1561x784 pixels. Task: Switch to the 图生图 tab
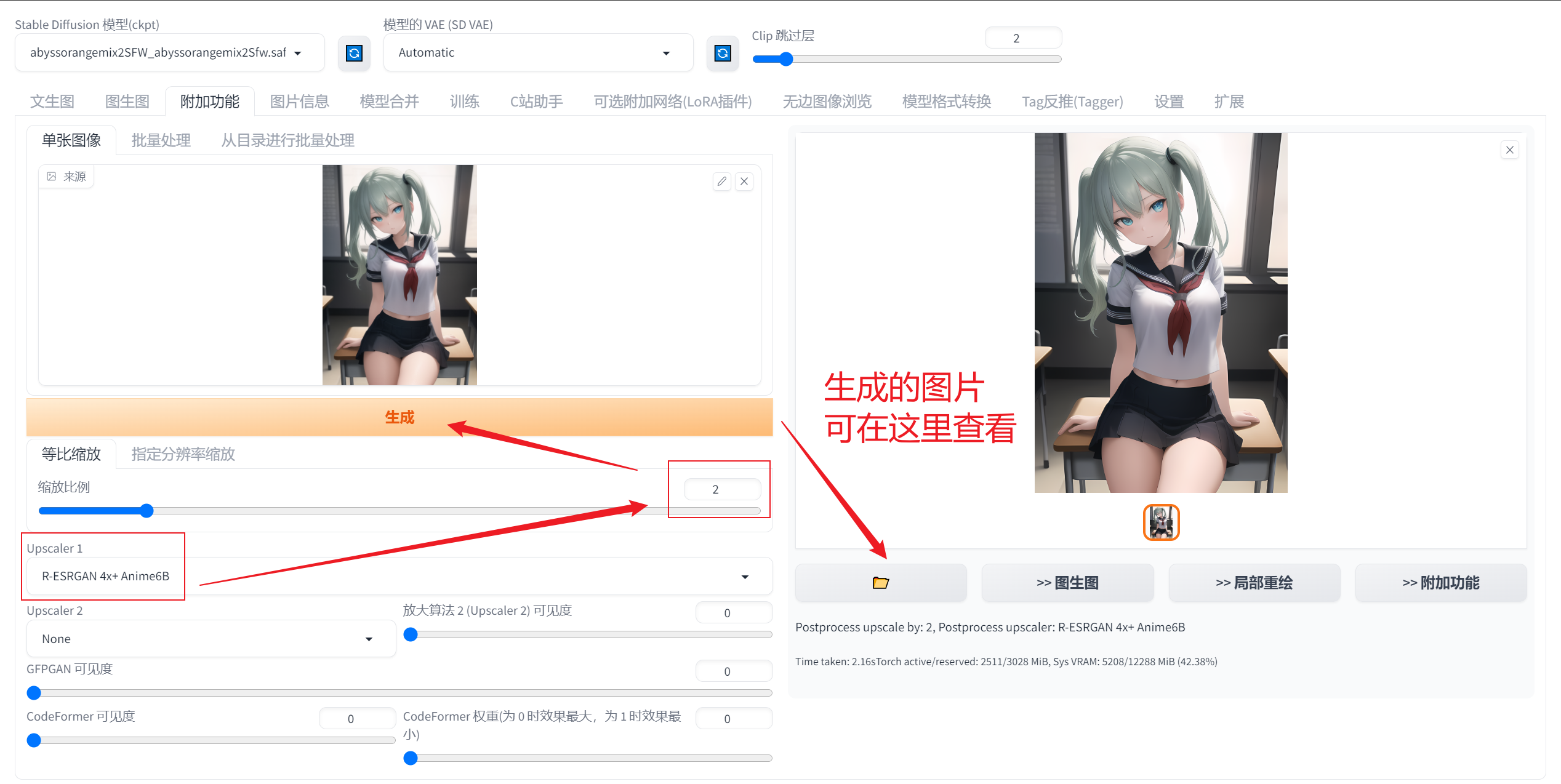point(127,102)
